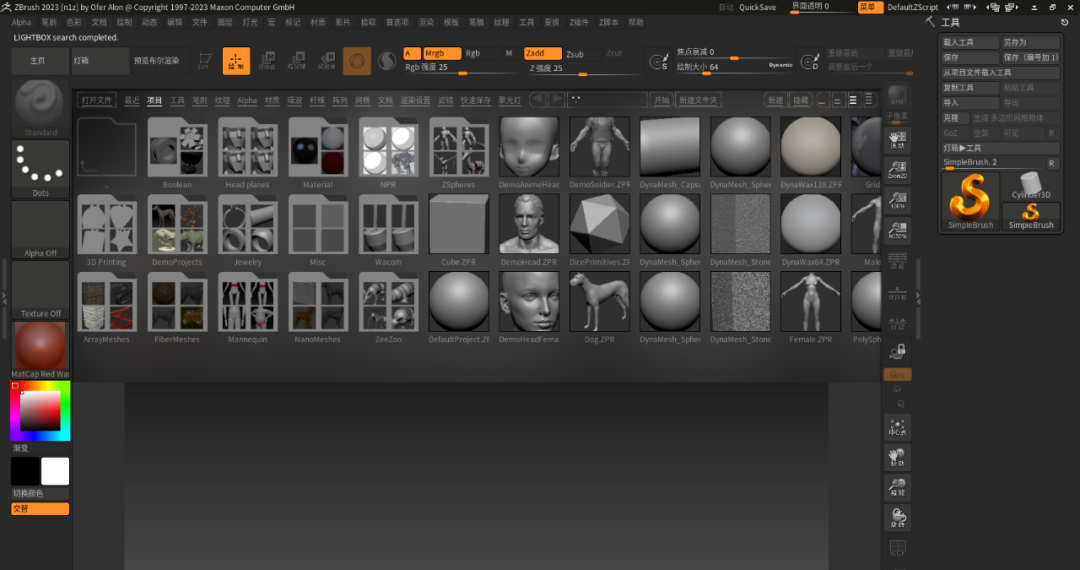Screen dimensions: 1080x570
Task: Toggle the Zadd sculpt mode
Action: click(542, 53)
